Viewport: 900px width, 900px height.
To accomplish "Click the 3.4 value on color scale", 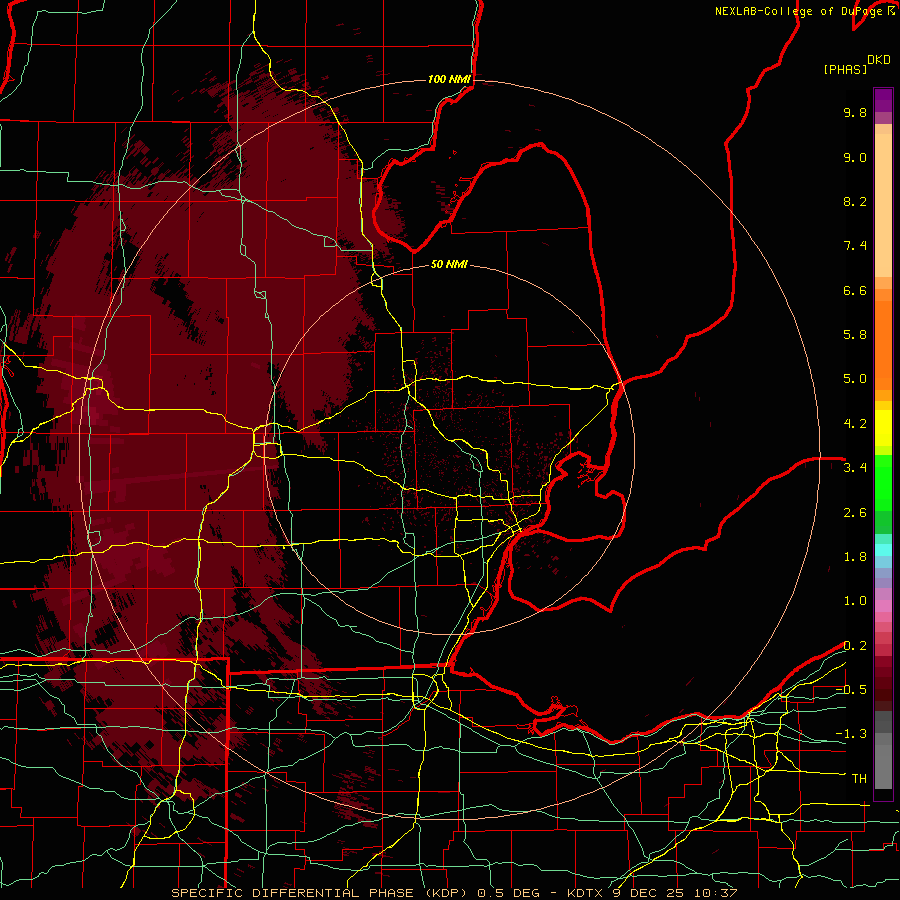I will pos(855,468).
